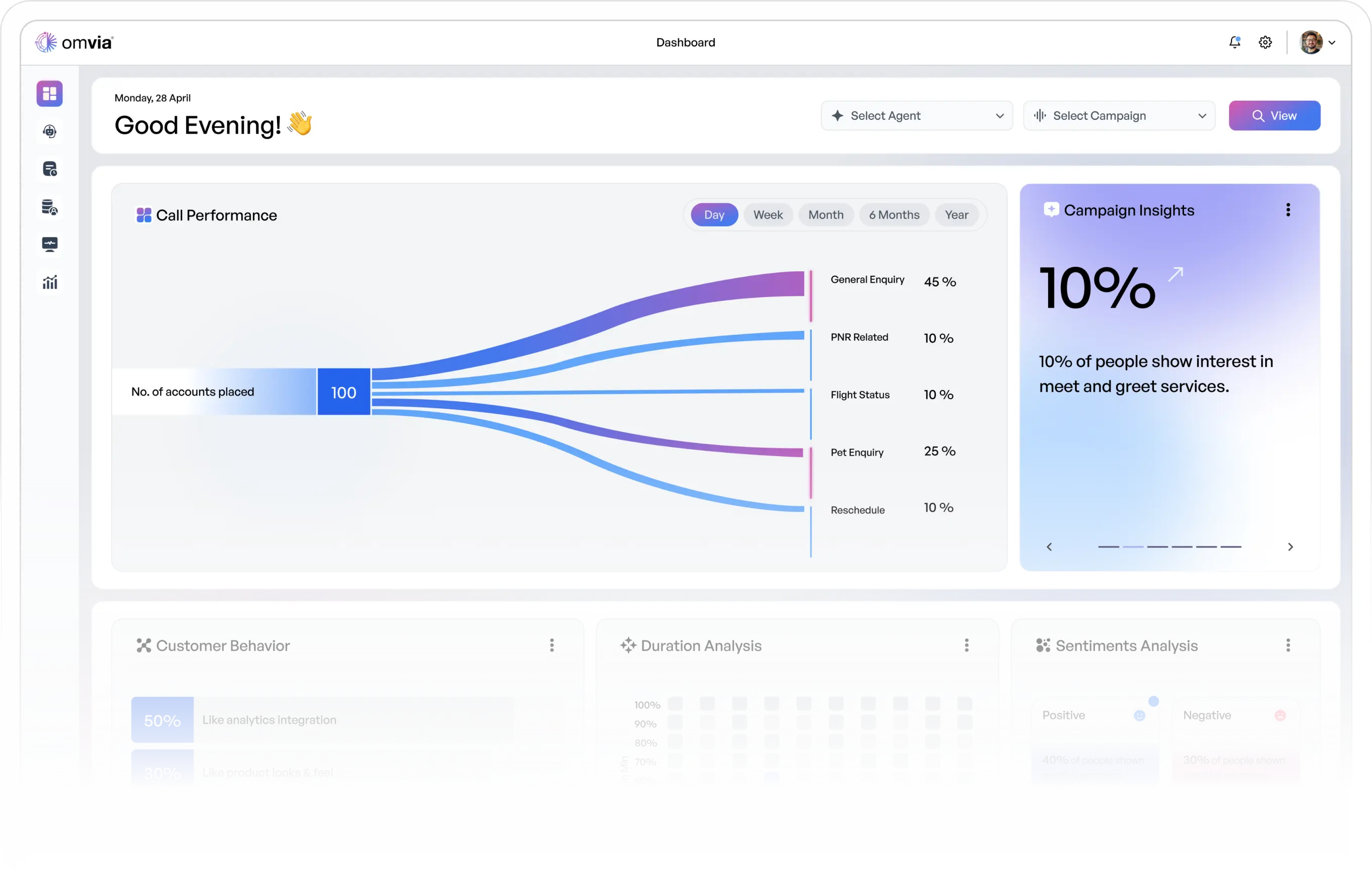
Task: Open settings gear icon
Action: pos(1265,42)
